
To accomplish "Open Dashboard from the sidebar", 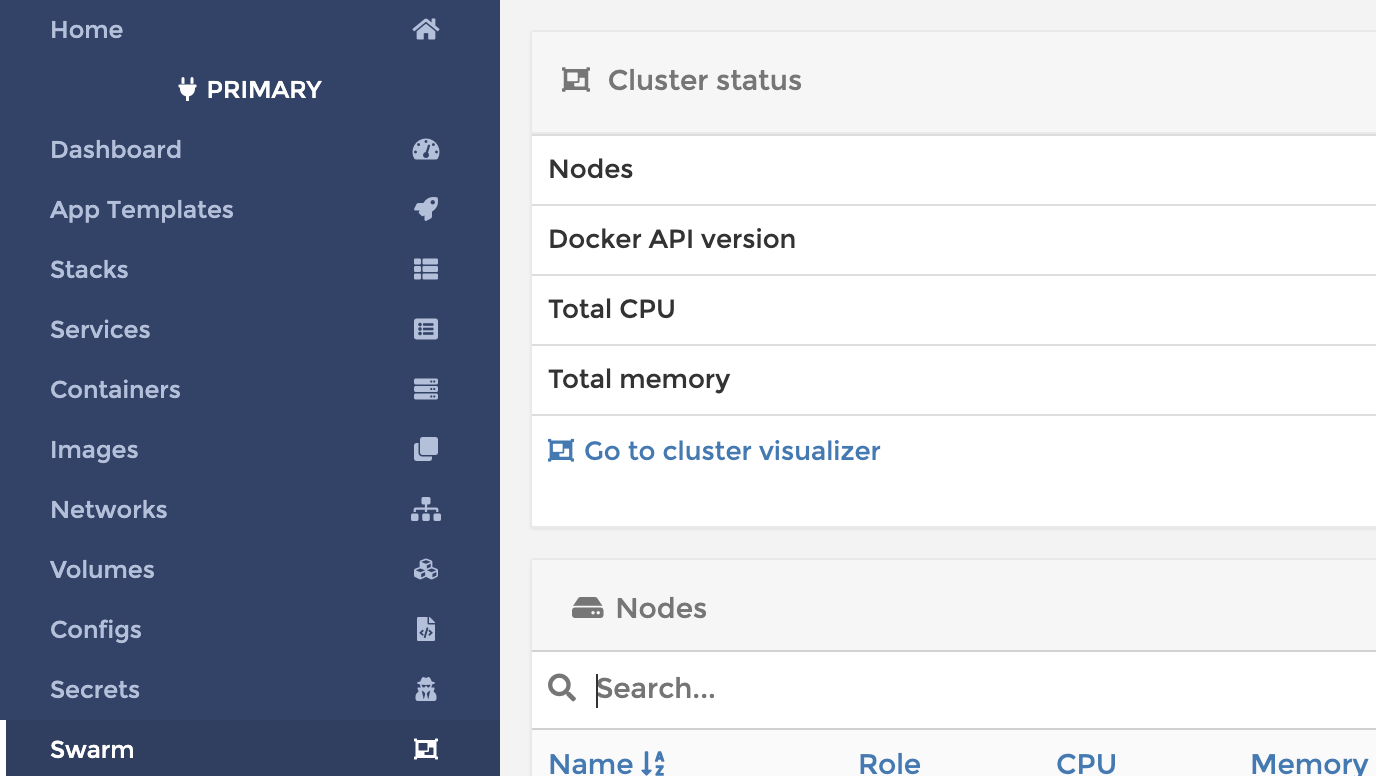I will 116,150.
